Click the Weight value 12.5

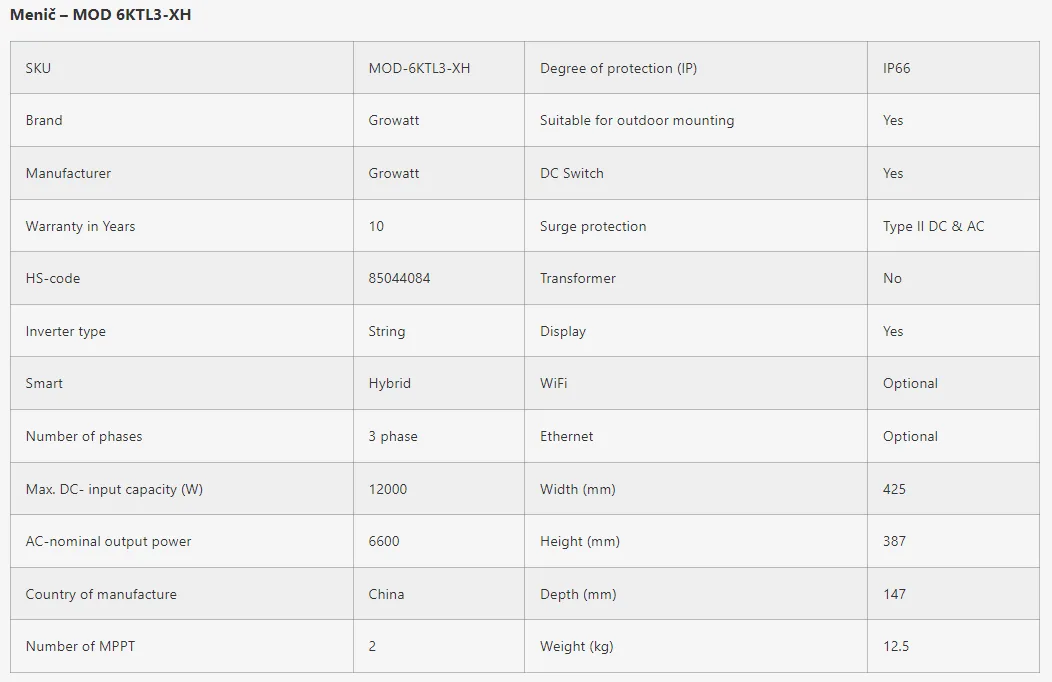pos(895,646)
